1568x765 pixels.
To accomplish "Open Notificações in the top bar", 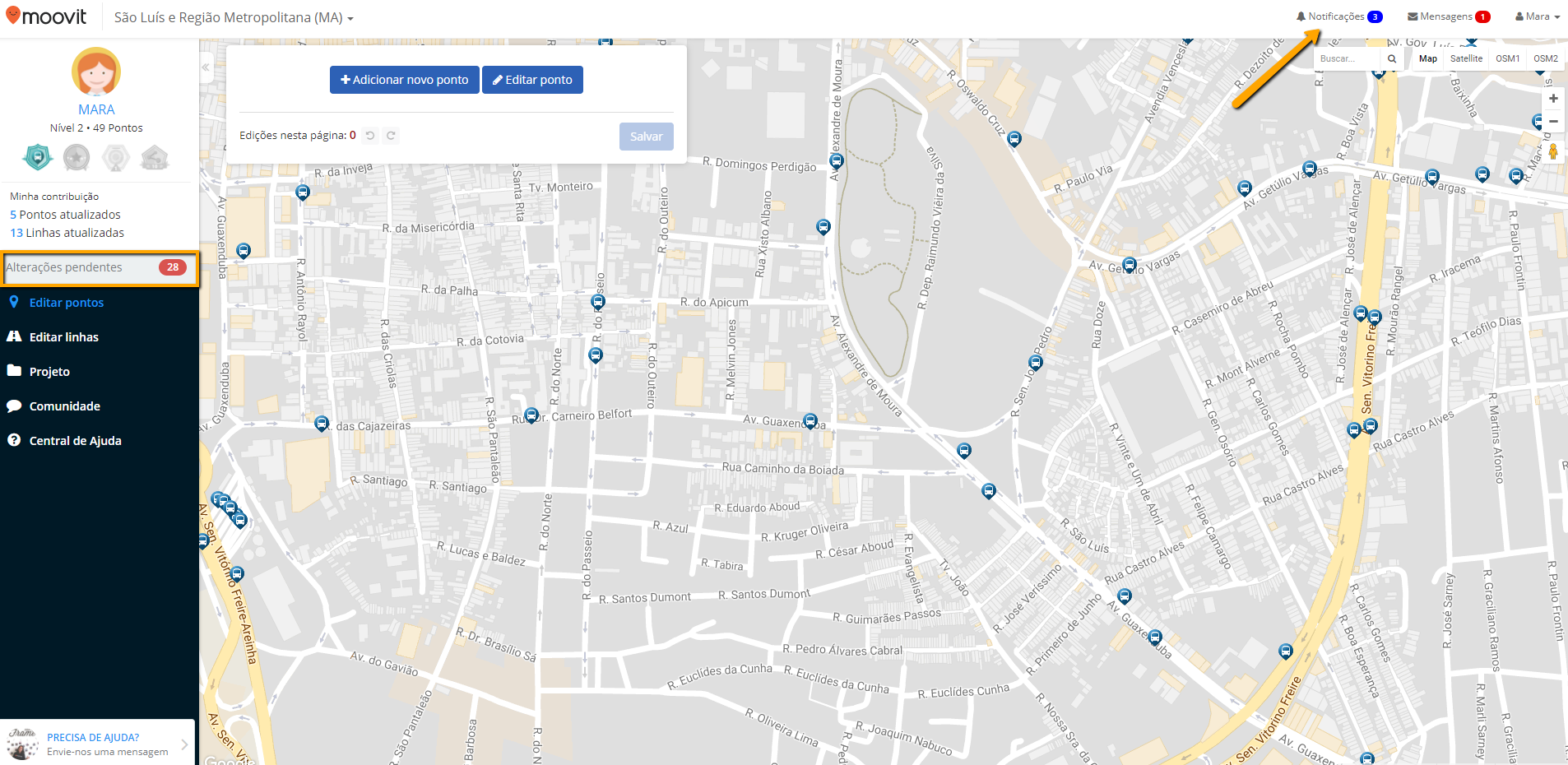I will pos(1338,16).
